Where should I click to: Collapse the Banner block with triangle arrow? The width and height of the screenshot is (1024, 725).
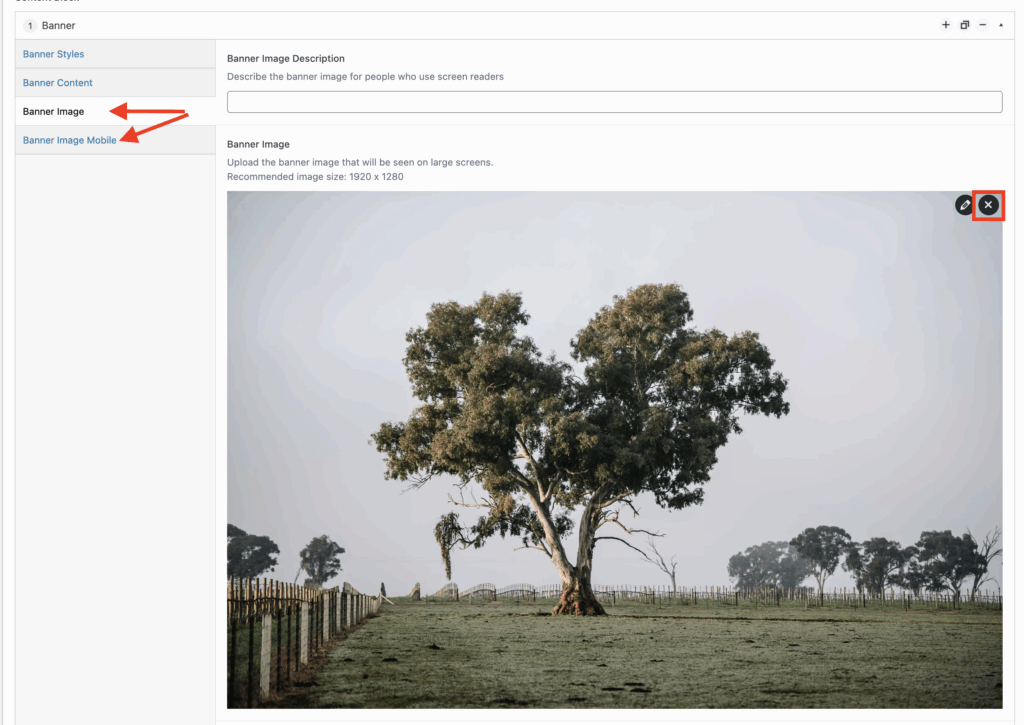[x=1001, y=25]
